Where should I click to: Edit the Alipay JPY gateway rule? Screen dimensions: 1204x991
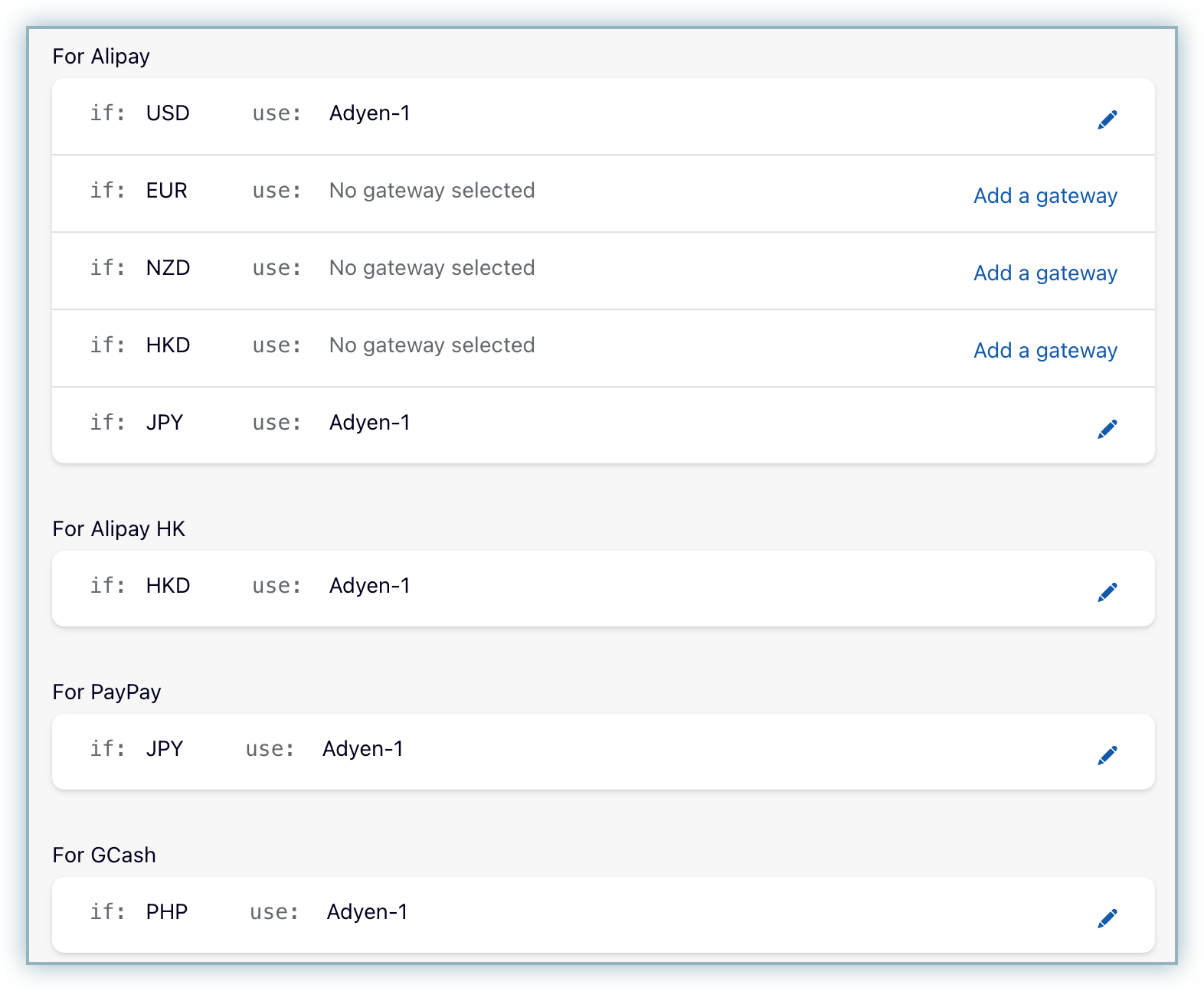(x=1107, y=429)
